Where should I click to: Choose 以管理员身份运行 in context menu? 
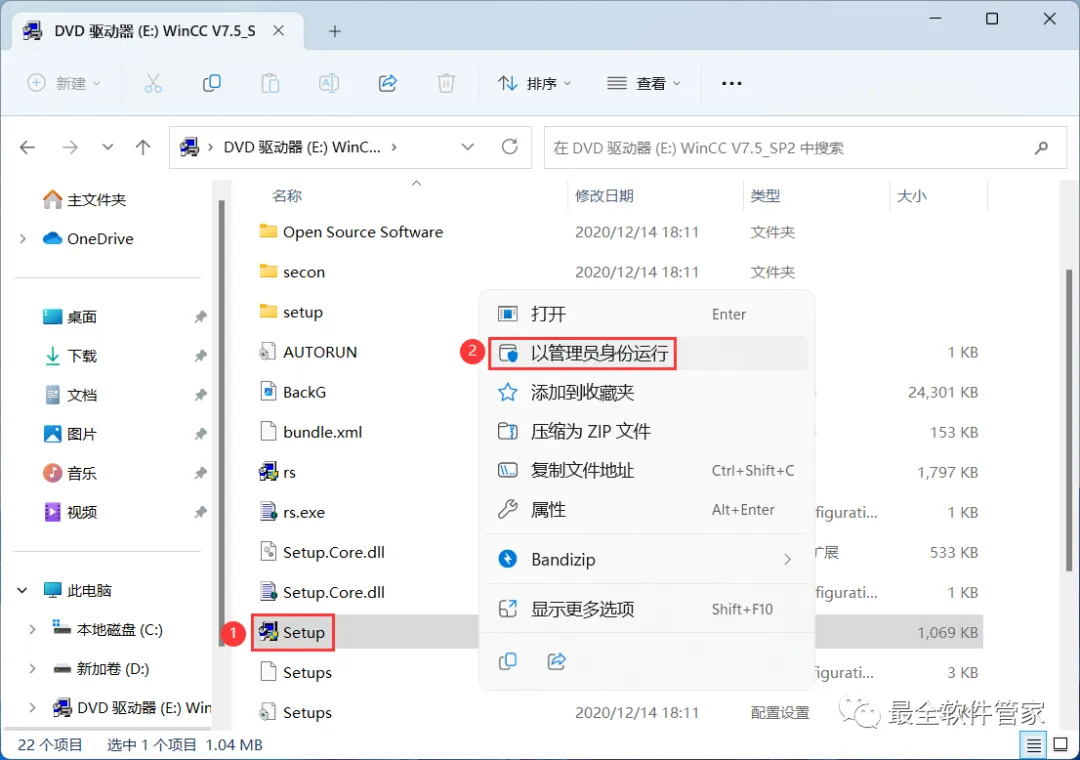(646, 353)
